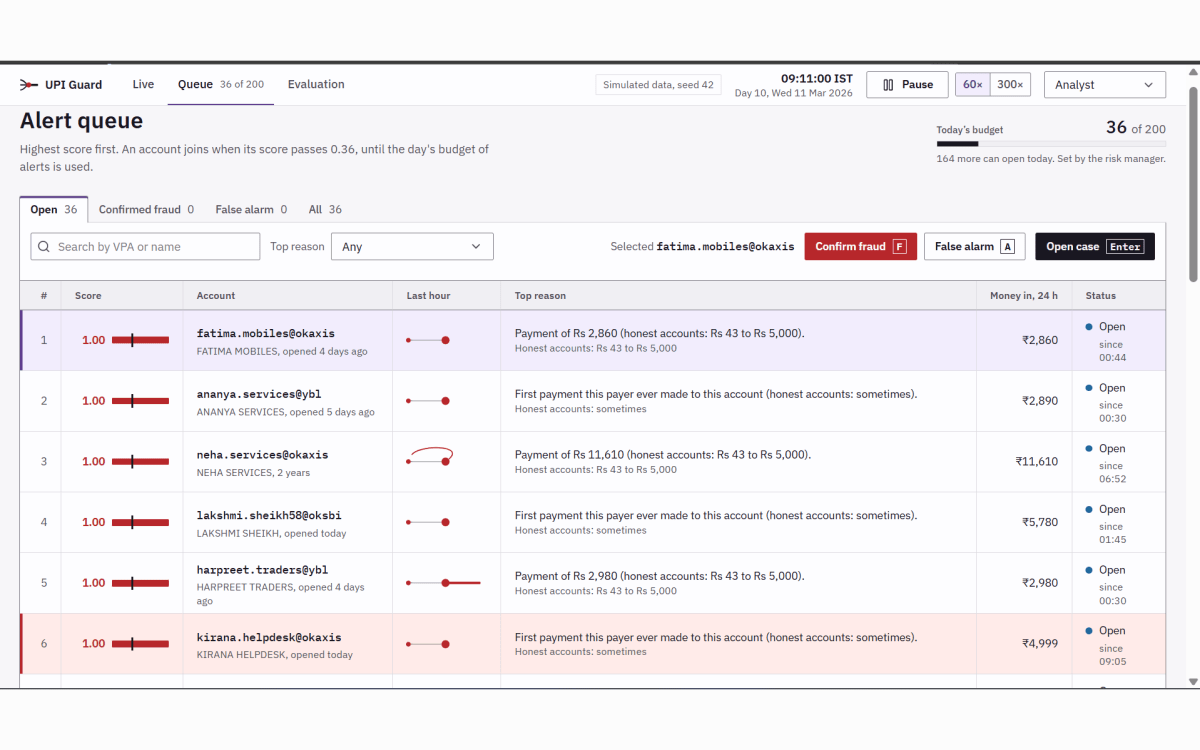The image size is (1200, 750).
Task: Open the Analyst role dropdown
Action: click(x=1105, y=85)
